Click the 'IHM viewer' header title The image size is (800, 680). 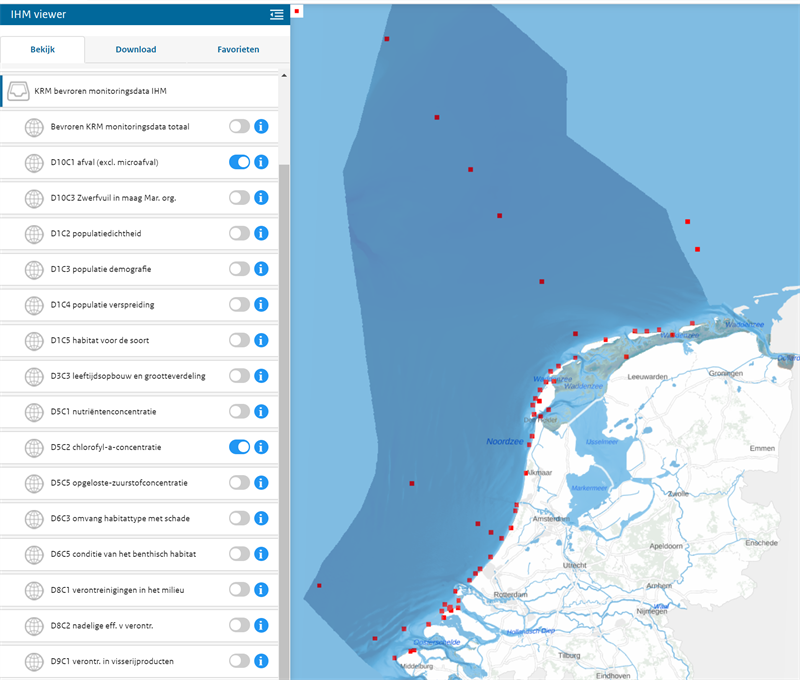38,14
